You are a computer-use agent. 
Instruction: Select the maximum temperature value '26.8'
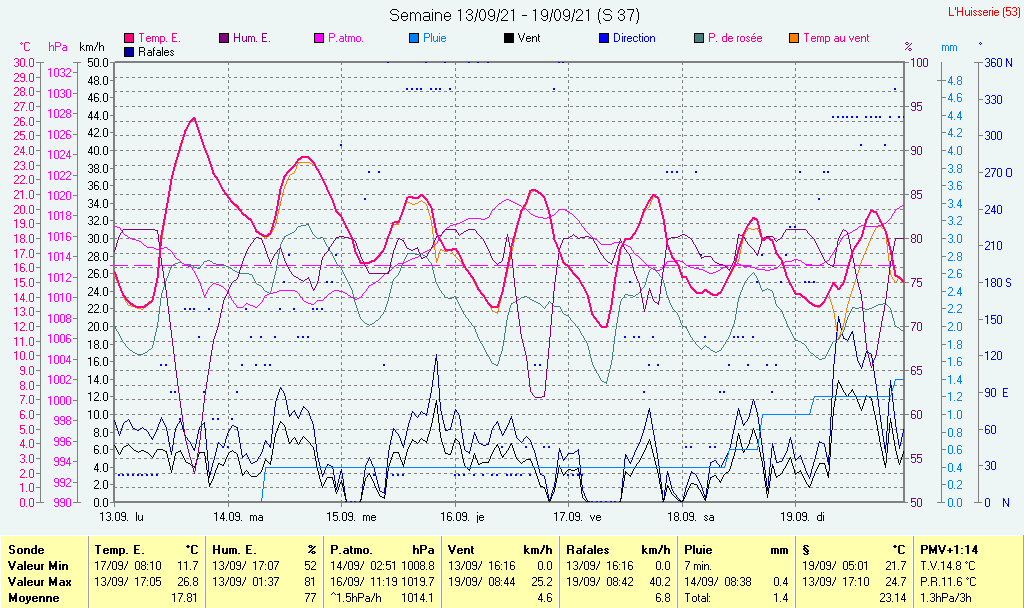pos(187,582)
